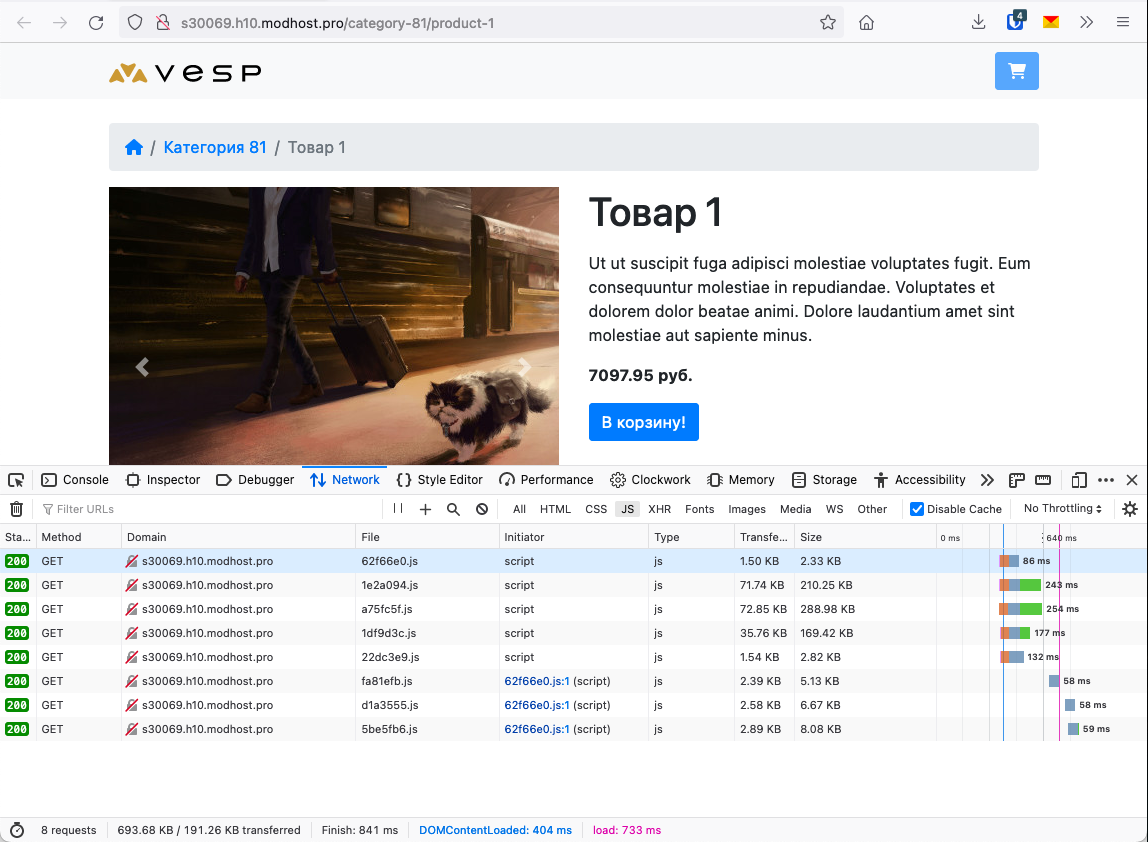Expand more devtools tabs chevron
This screenshot has height=842, width=1148.
click(987, 480)
